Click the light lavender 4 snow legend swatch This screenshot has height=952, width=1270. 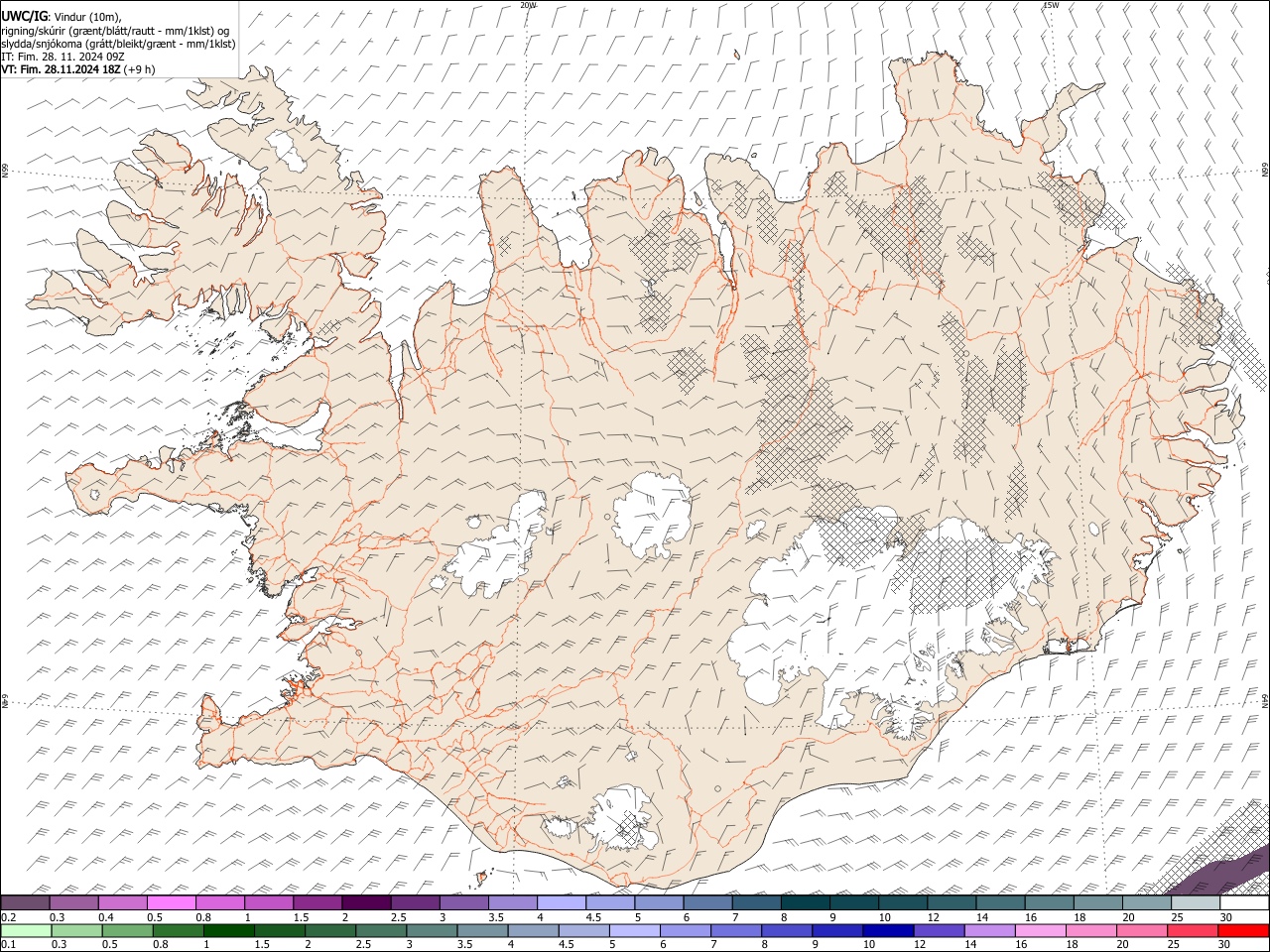pyautogui.click(x=561, y=903)
